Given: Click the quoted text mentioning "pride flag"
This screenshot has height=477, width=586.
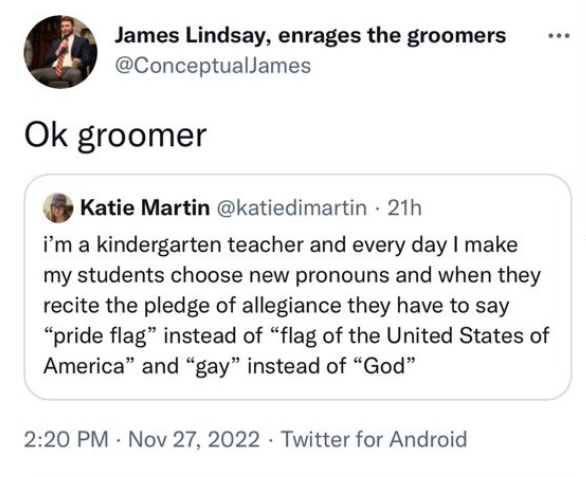Looking at the screenshot, I should 296,336.
